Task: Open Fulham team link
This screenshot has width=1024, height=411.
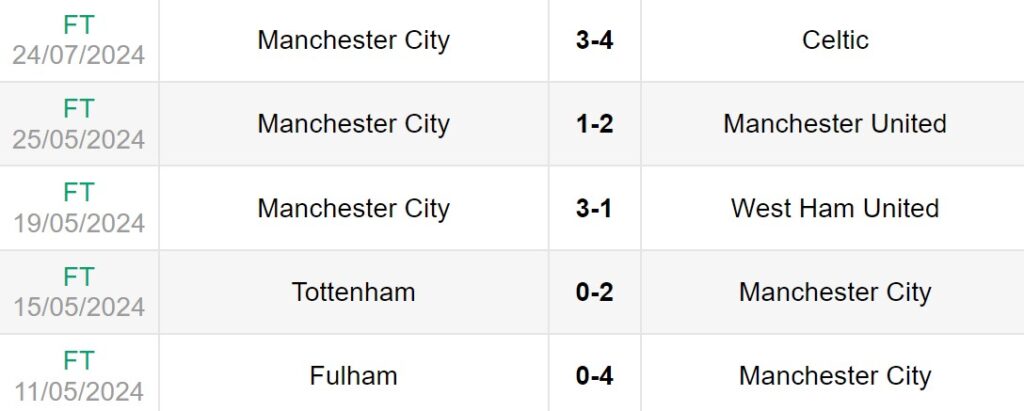Action: tap(353, 376)
